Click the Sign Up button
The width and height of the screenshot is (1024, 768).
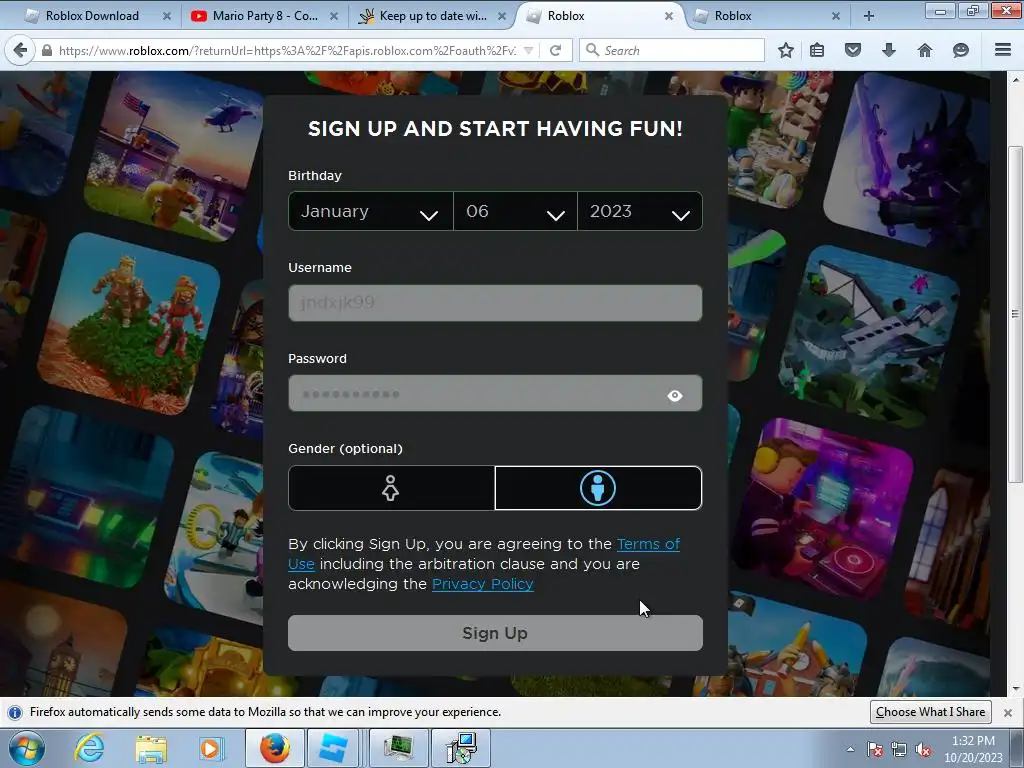tap(495, 633)
